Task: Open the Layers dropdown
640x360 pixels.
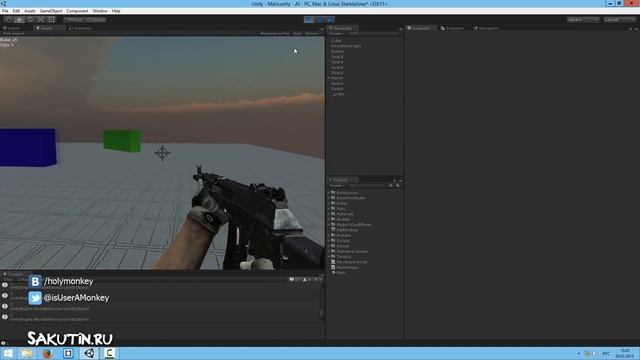Action: tap(583, 20)
